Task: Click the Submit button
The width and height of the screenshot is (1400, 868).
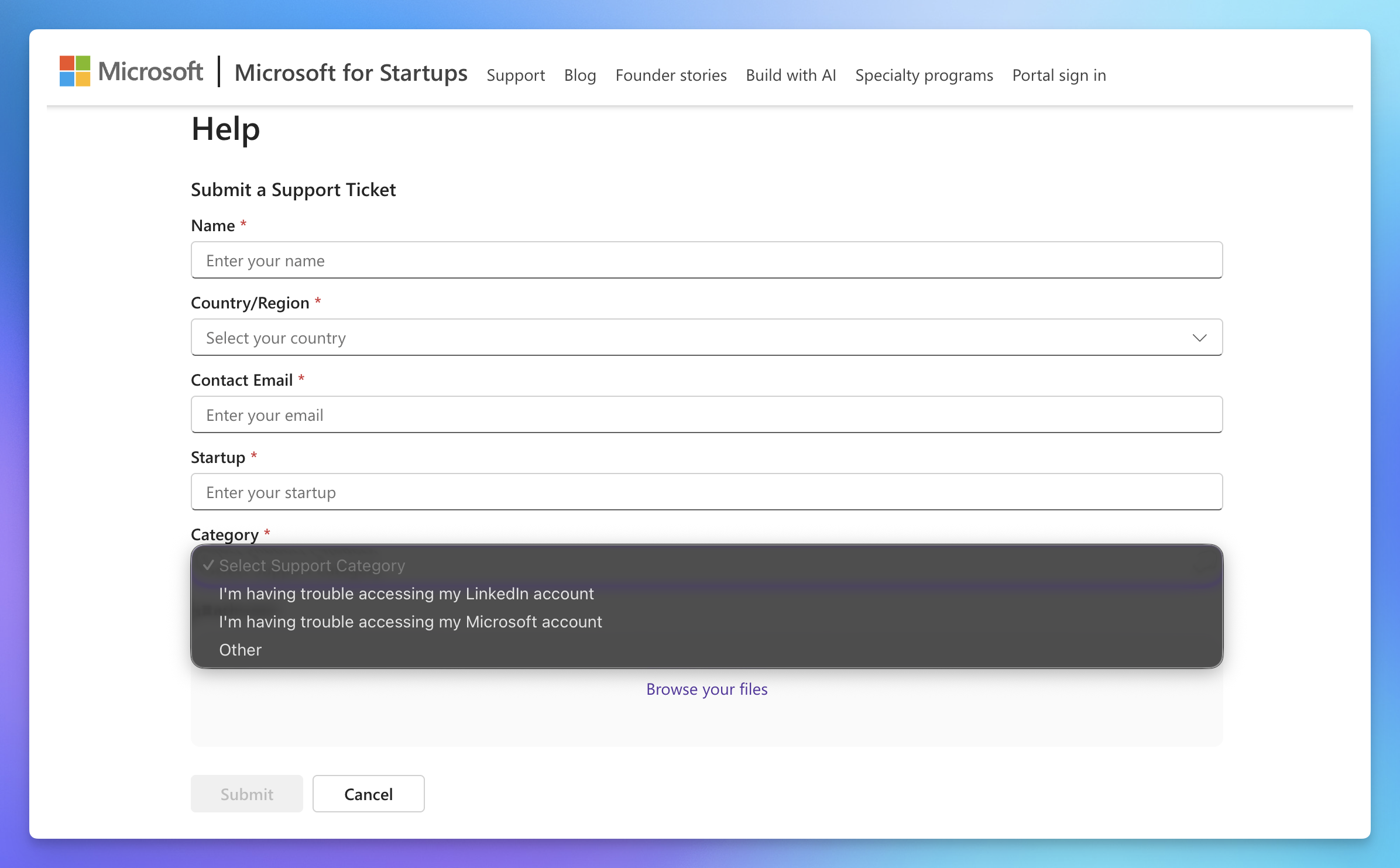Action: point(247,794)
